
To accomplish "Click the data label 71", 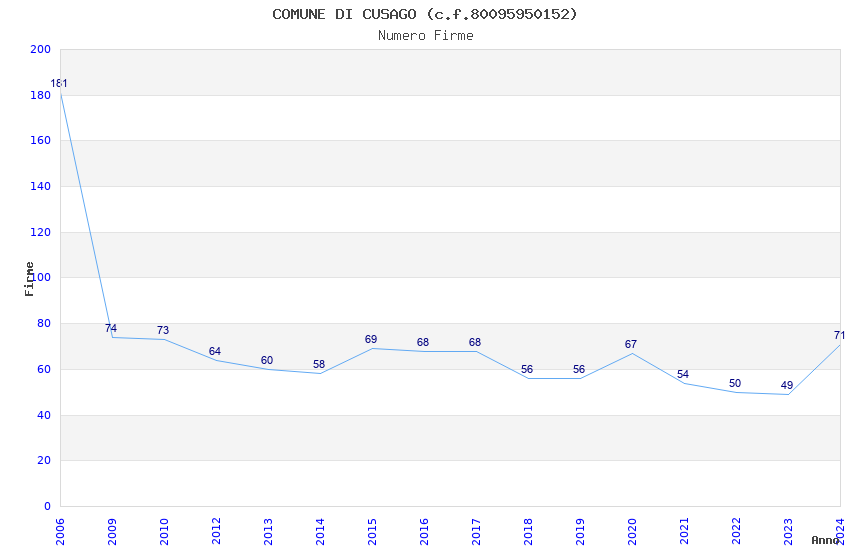I will [x=839, y=336].
